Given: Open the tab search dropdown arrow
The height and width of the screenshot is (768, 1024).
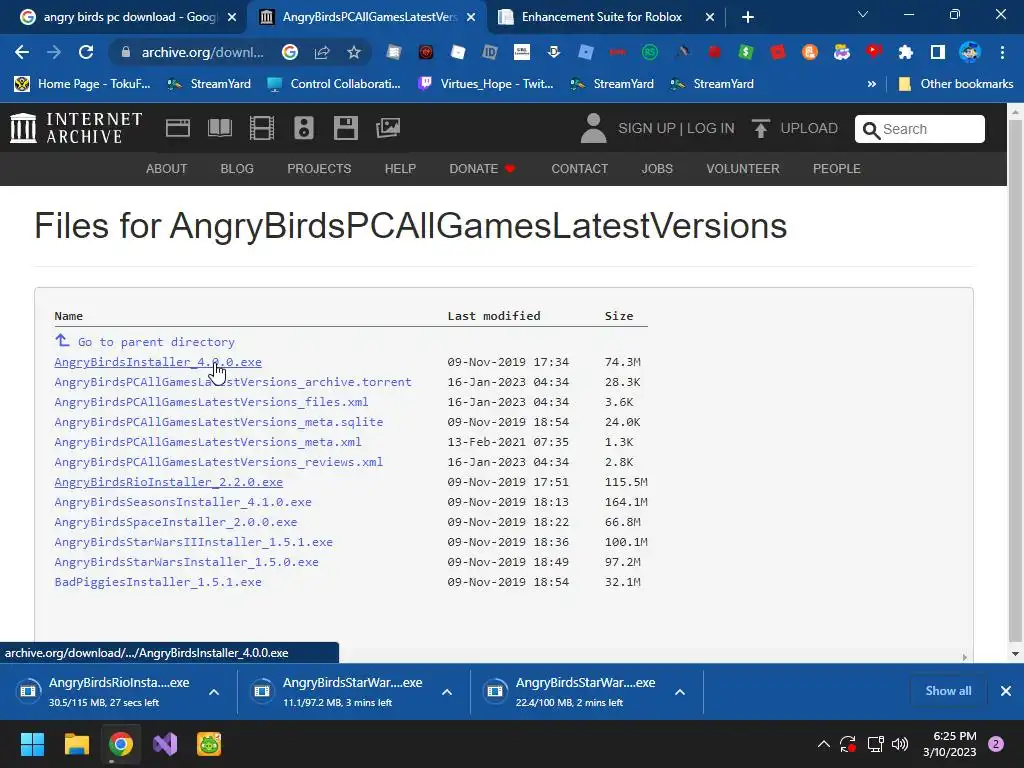Looking at the screenshot, I should 863,14.
